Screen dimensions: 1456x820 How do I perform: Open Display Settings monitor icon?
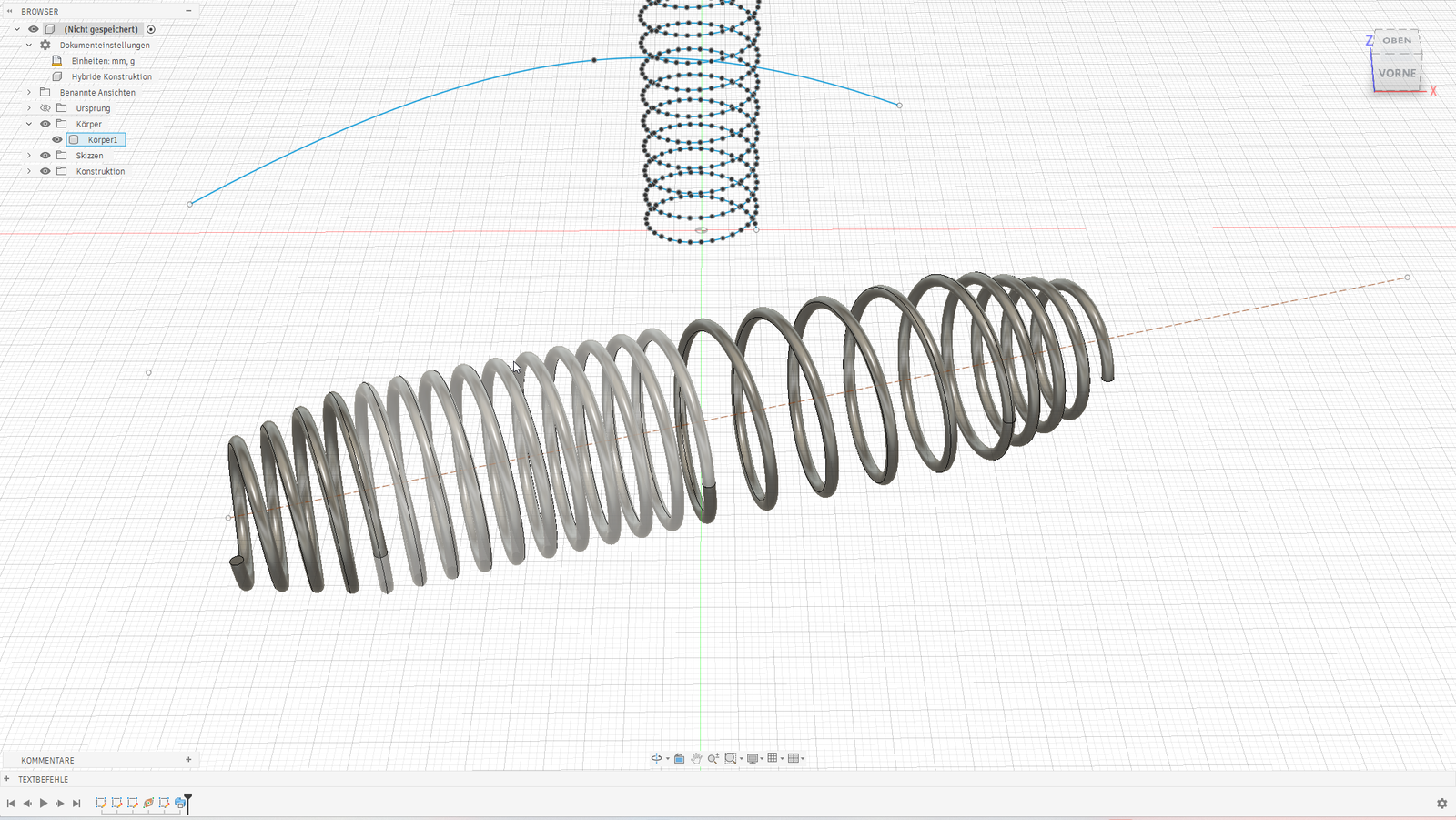click(753, 758)
